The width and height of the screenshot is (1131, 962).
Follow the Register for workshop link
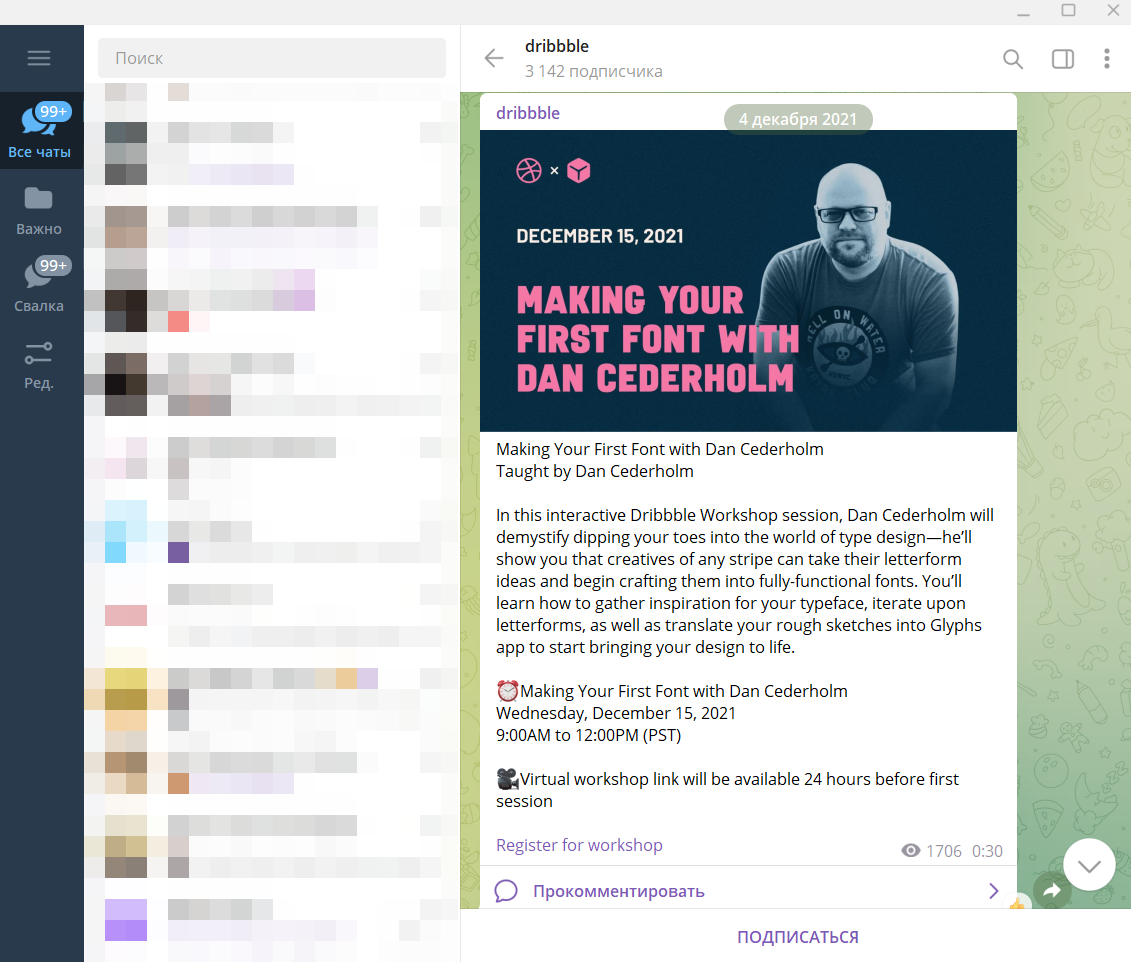coord(579,845)
